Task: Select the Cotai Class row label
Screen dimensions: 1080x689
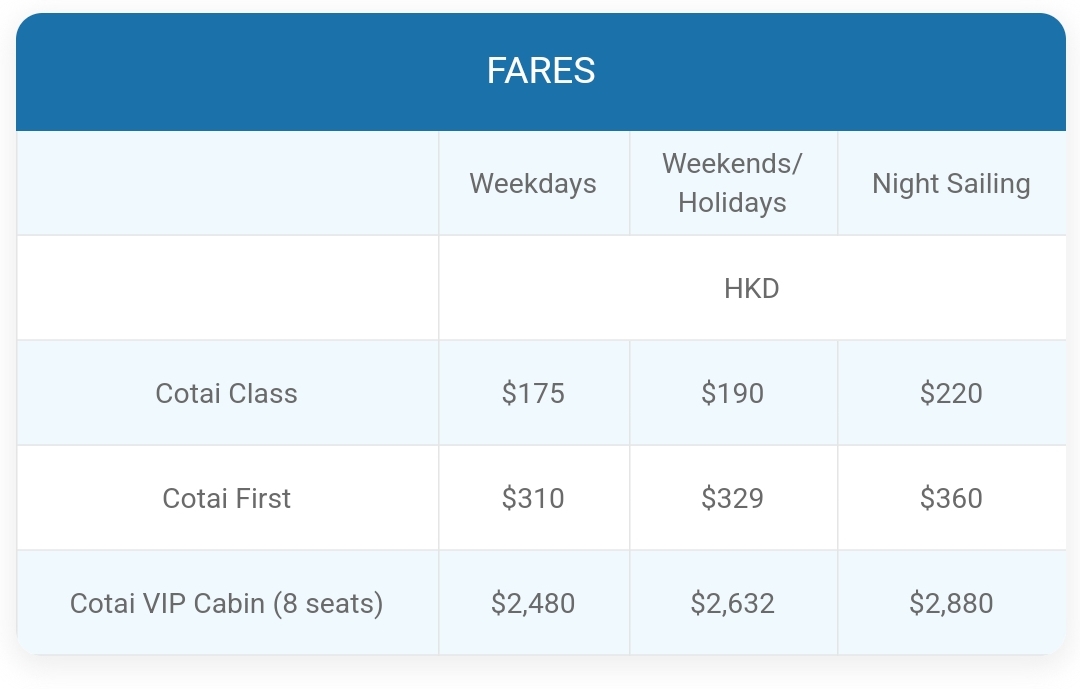Action: coord(227,393)
